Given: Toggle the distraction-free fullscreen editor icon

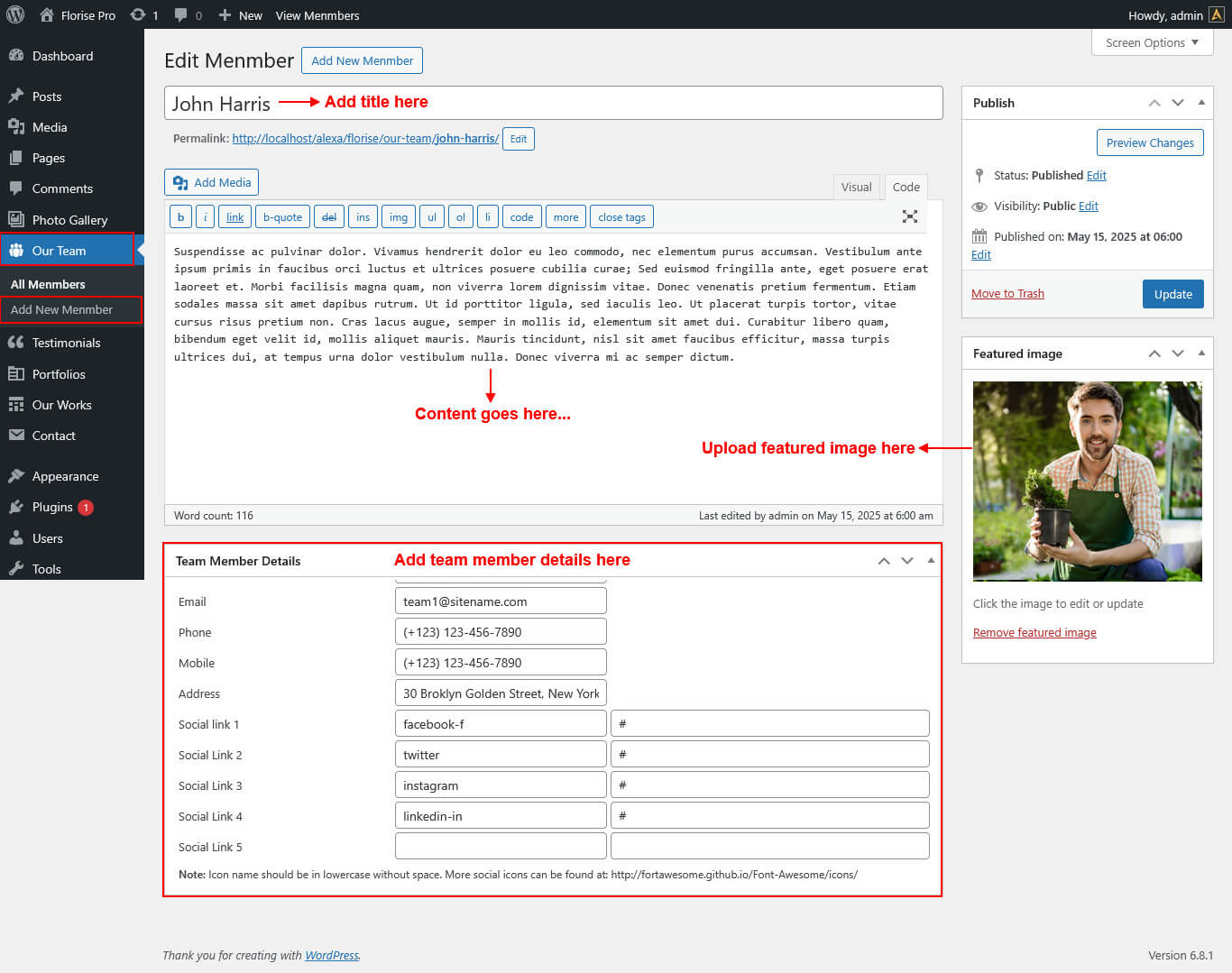Looking at the screenshot, I should [x=909, y=216].
